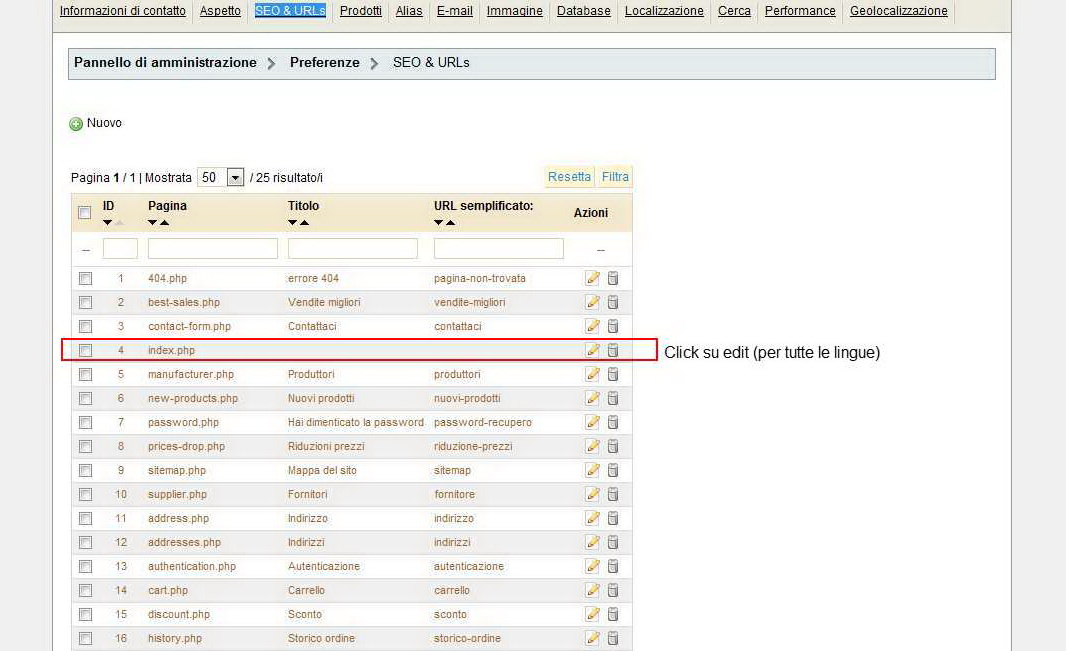The image size is (1066, 651).
Task: Delete the password.php row
Action: tap(613, 422)
